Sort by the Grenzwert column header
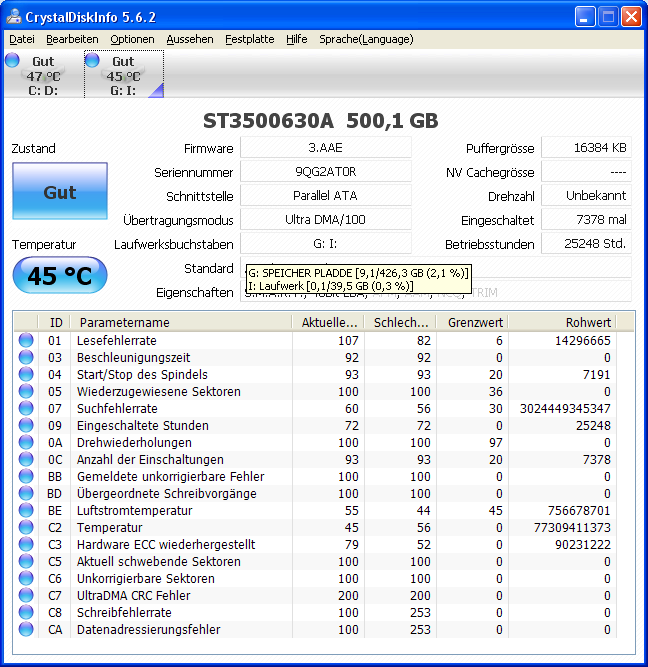This screenshot has height=667, width=648. [472, 322]
